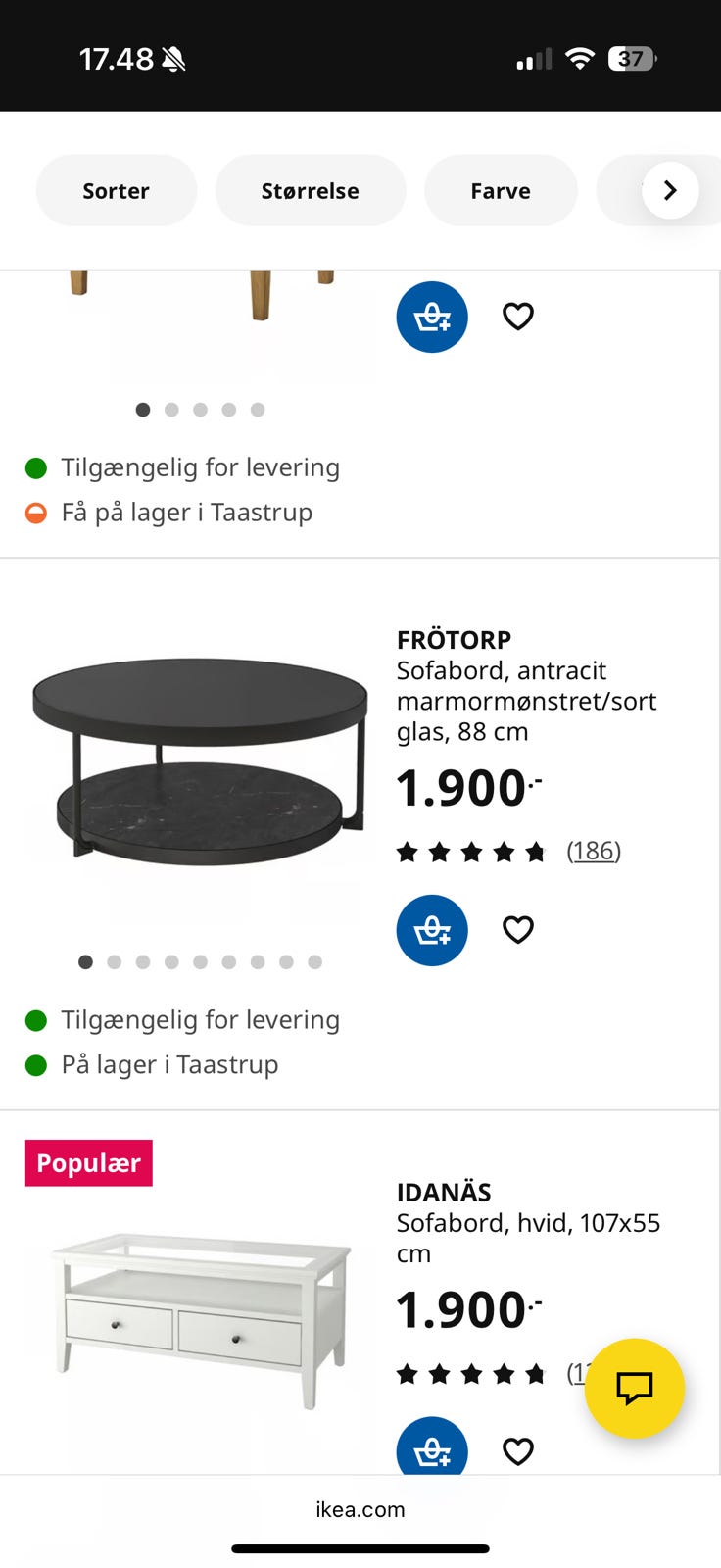Favorite the IDANÄS table with heart
721x1568 pixels.
tap(518, 1450)
